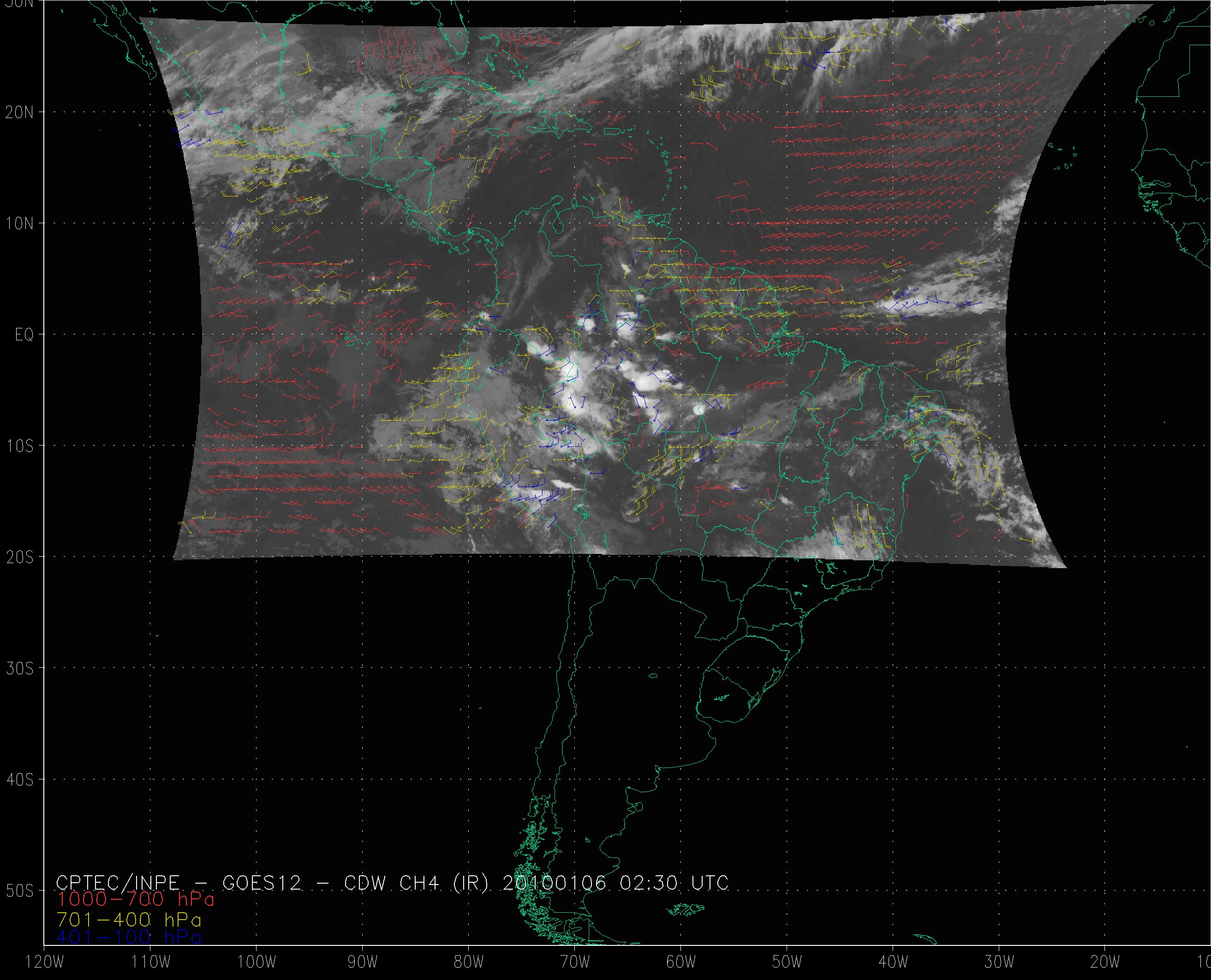Click the 70W longitude axis label

click(575, 962)
